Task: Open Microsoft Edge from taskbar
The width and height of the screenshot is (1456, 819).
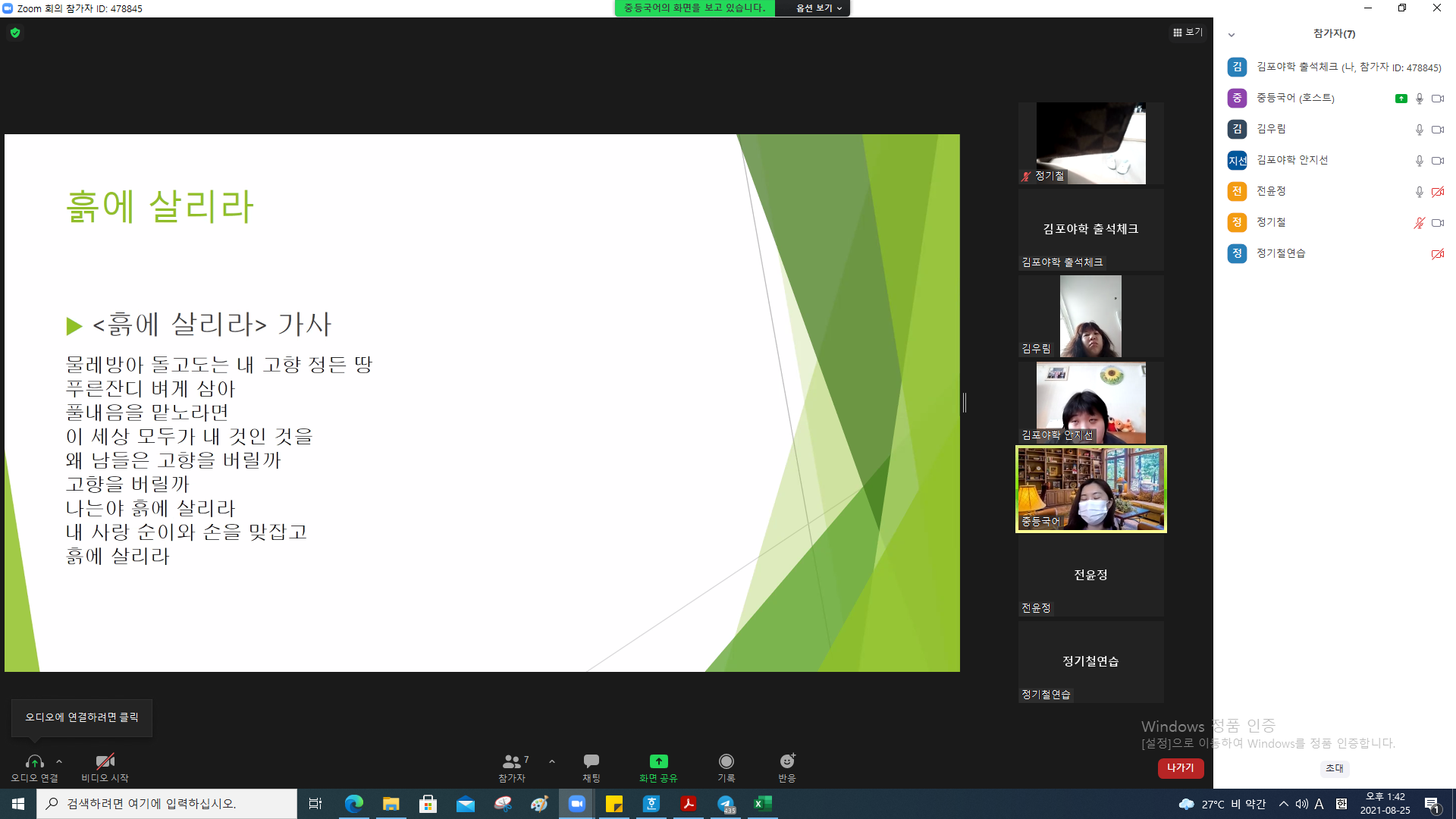Action: [x=354, y=804]
